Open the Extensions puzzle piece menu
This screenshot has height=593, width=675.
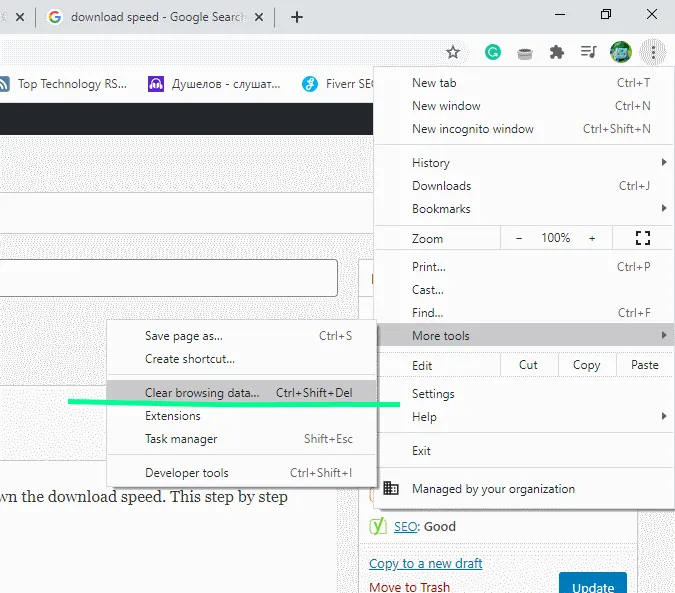tap(557, 53)
